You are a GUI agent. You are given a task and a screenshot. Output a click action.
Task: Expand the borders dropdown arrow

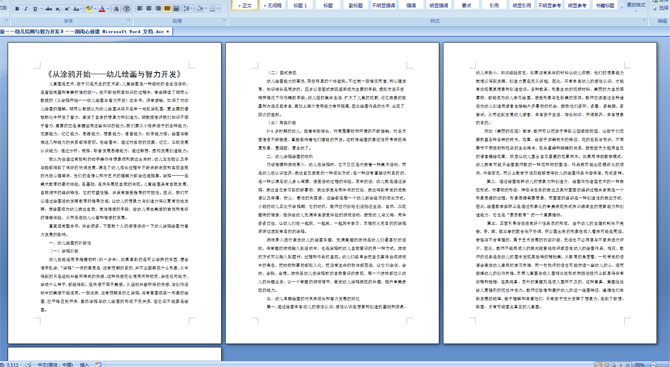click(x=218, y=8)
